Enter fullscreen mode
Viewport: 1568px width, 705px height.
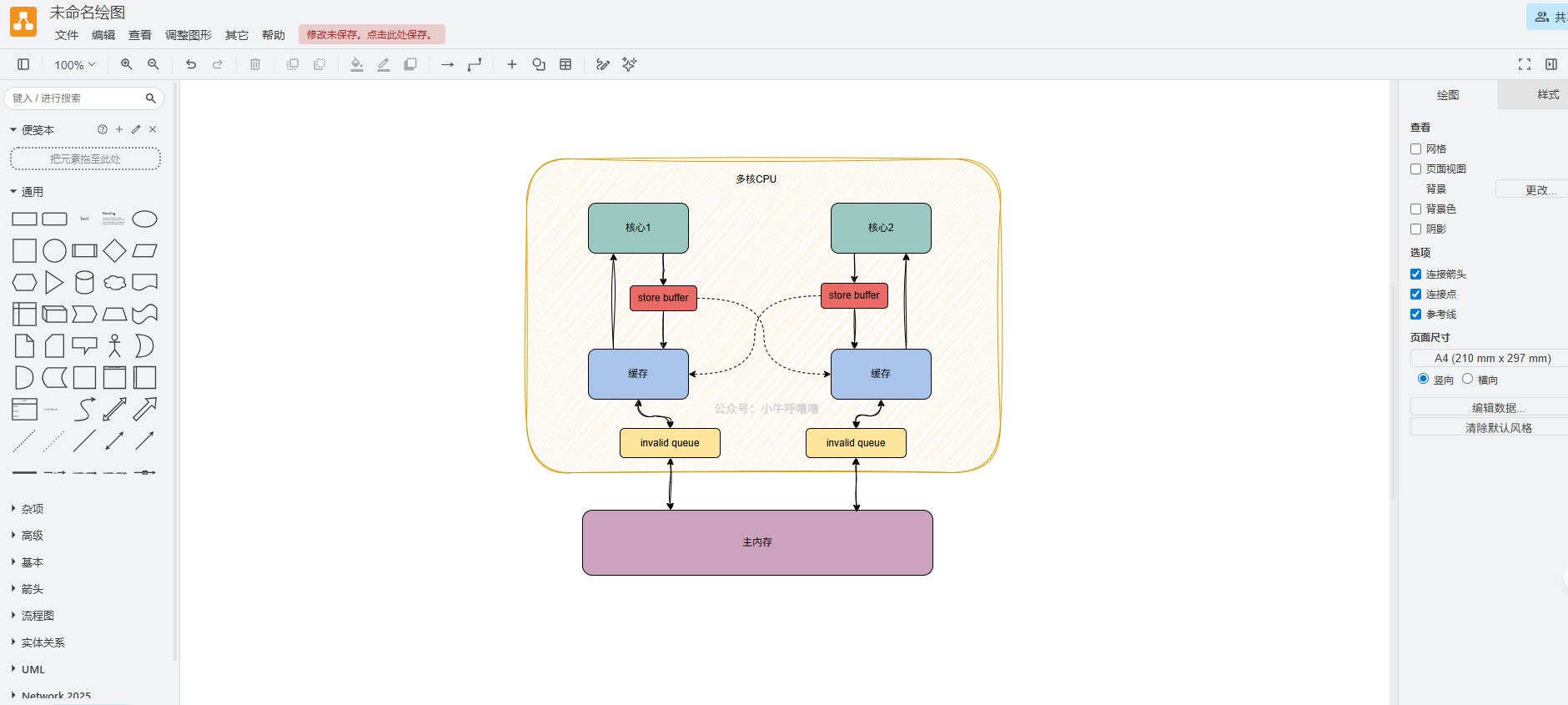click(x=1525, y=64)
